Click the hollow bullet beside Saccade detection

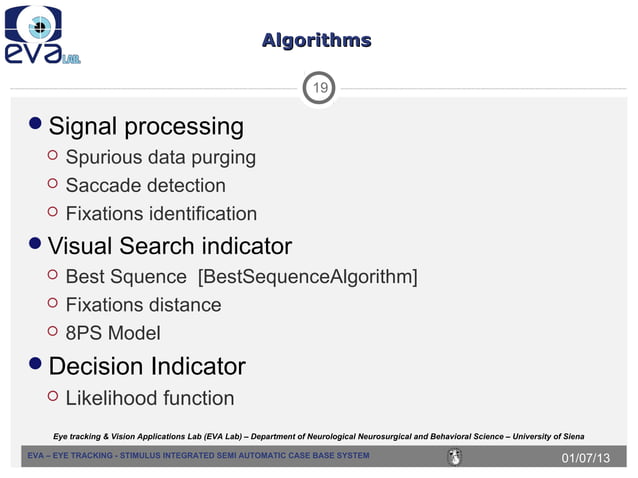52,183
